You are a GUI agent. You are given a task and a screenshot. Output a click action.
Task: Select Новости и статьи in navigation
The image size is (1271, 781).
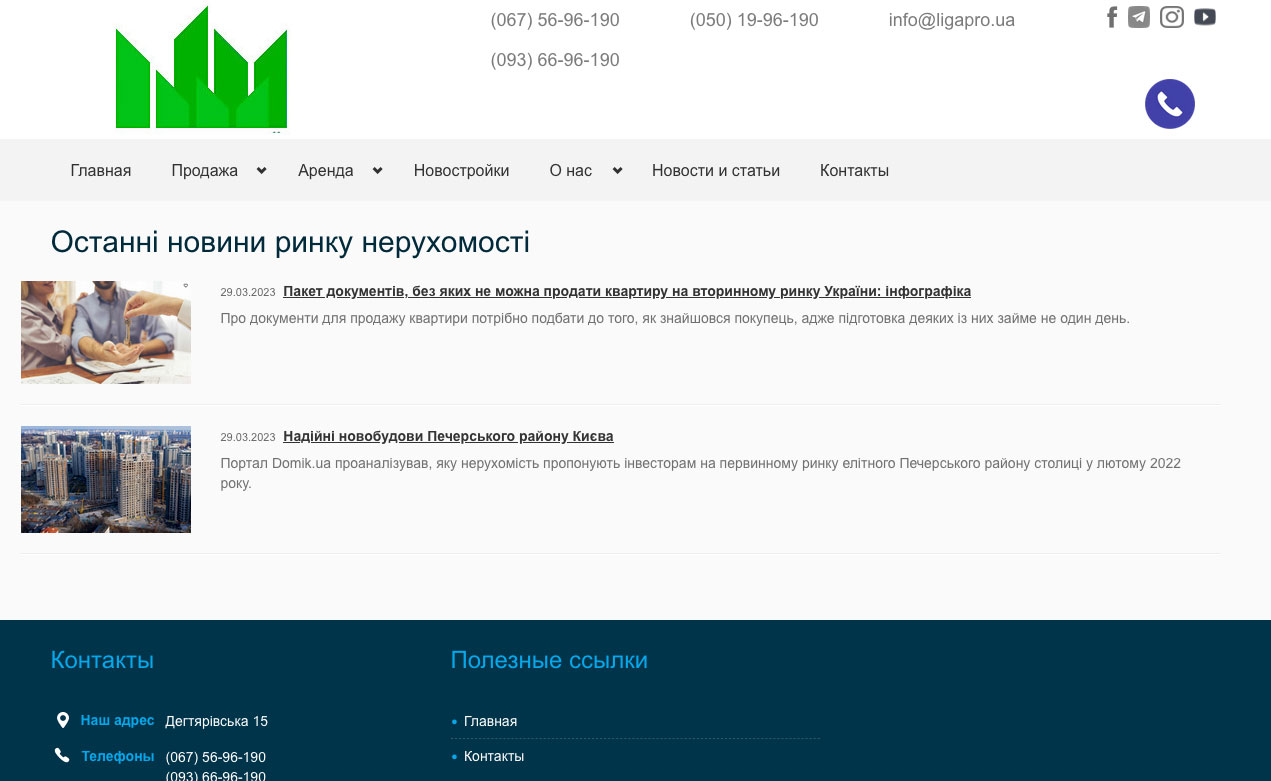click(715, 171)
